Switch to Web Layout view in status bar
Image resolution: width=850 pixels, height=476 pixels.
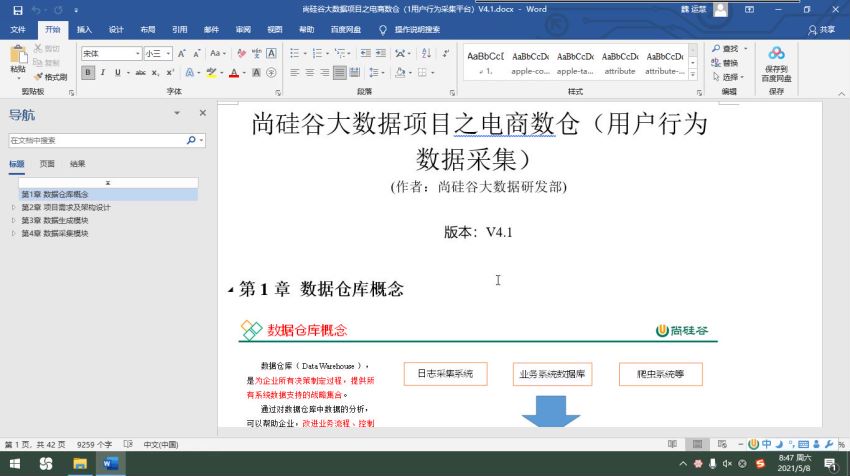tap(722, 444)
